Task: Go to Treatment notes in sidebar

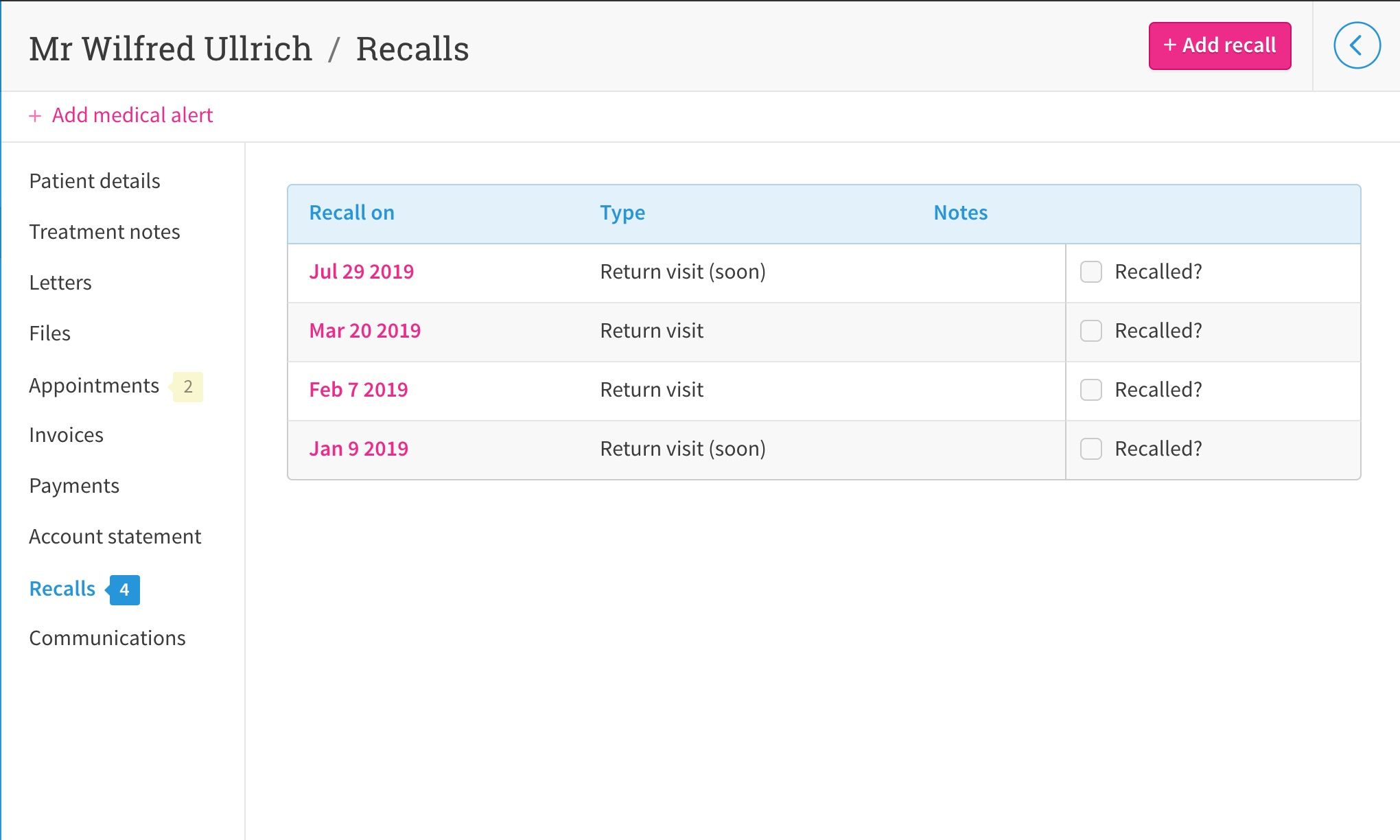Action: [x=104, y=232]
